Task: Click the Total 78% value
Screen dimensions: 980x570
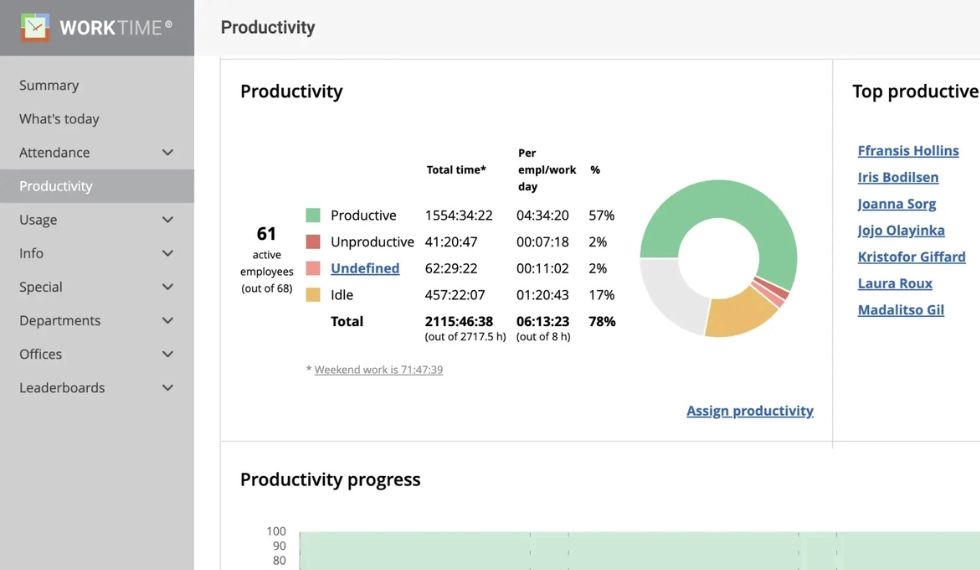Action: pyautogui.click(x=602, y=321)
